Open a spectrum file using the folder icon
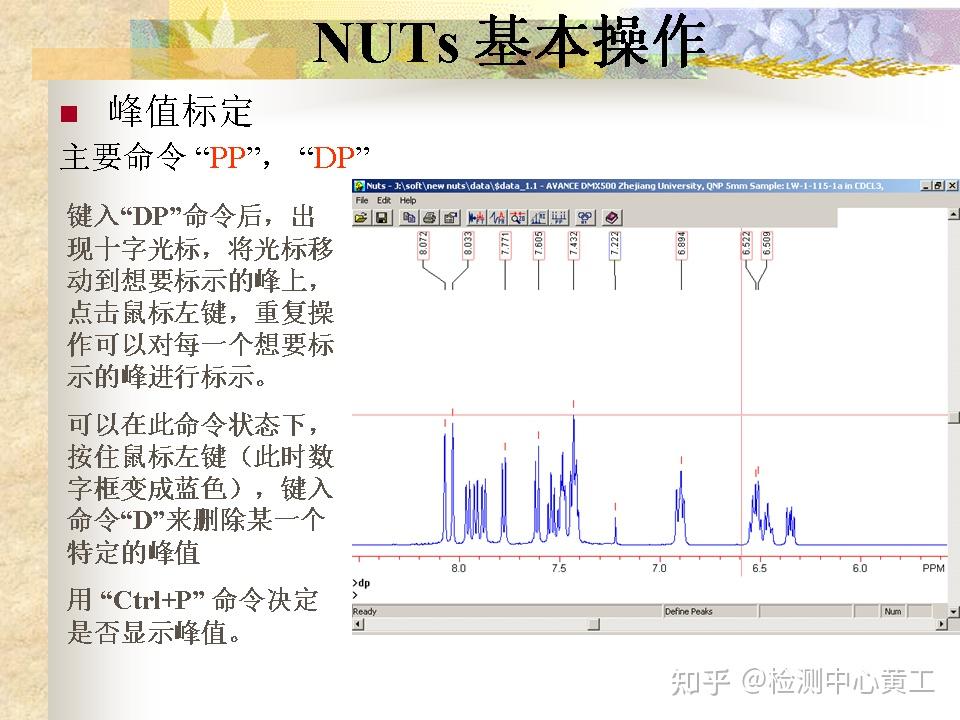 point(360,218)
